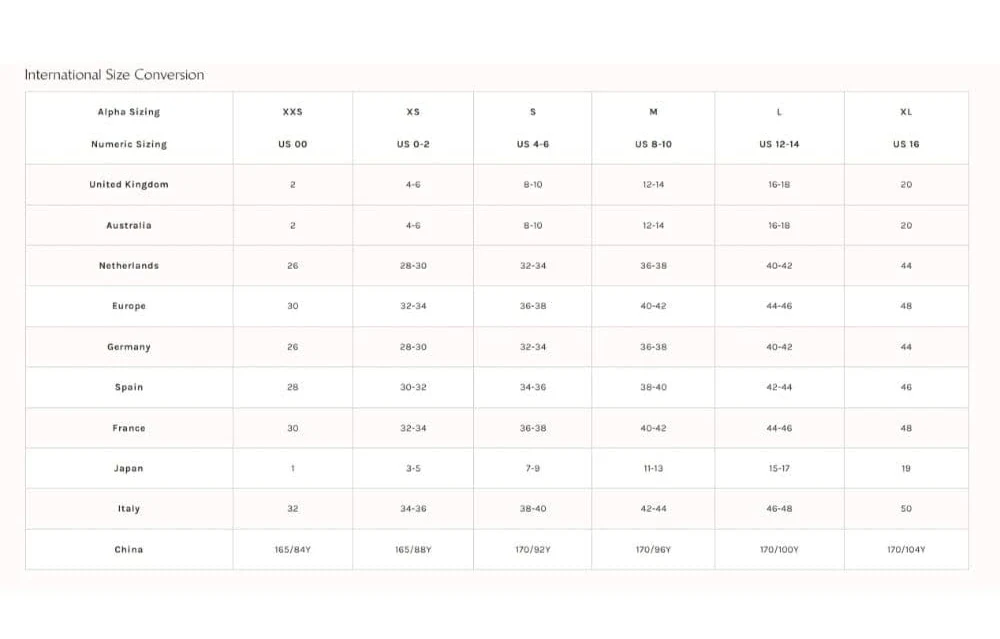Click the China 165/84Y size cell
This screenshot has height=639, width=1000.
coord(292,549)
